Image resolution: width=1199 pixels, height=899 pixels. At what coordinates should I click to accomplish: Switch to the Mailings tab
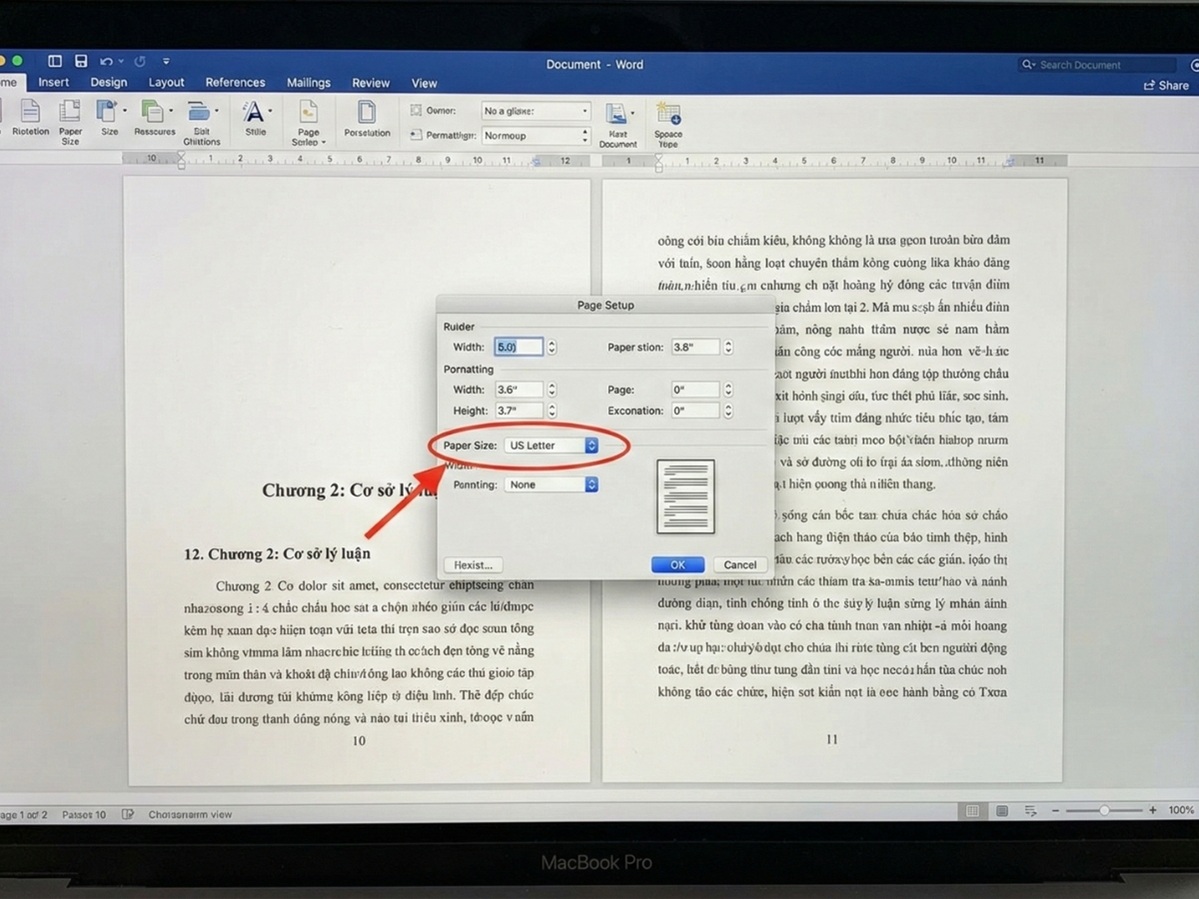coord(308,83)
